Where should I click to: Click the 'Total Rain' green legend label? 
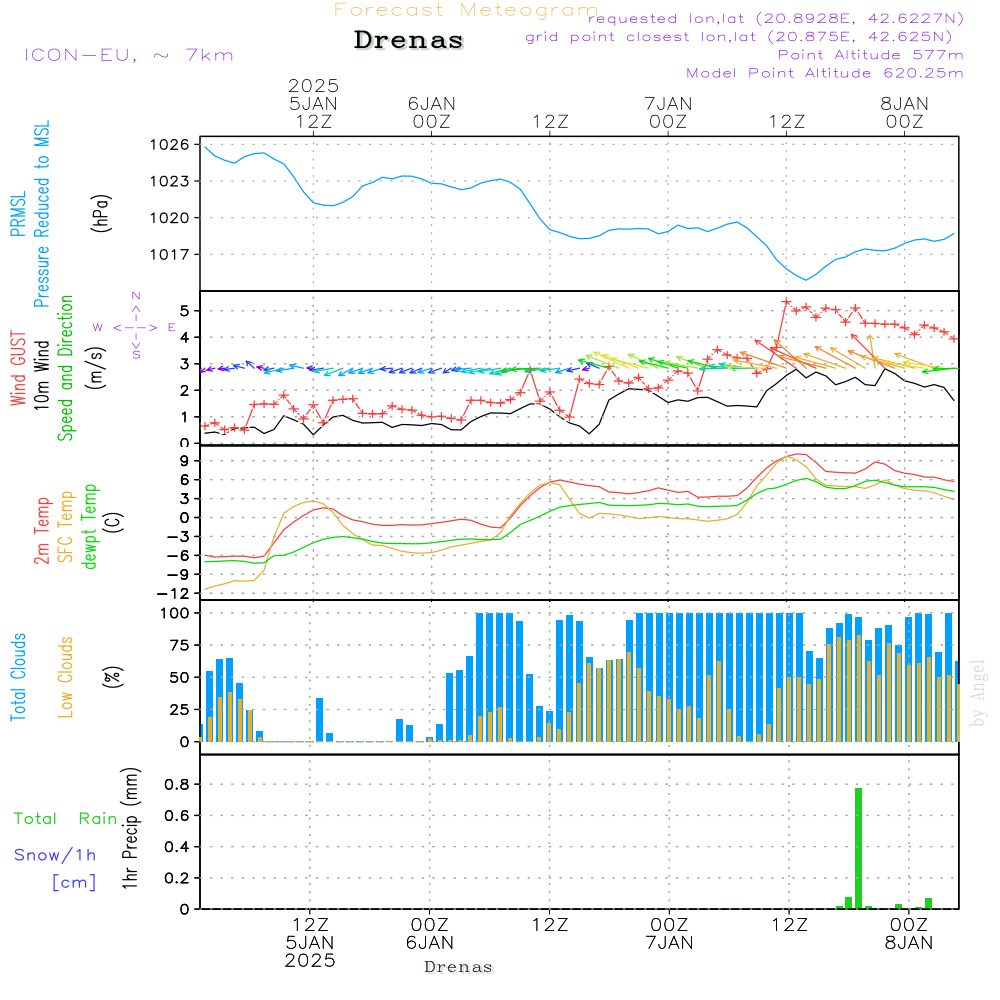[66, 818]
